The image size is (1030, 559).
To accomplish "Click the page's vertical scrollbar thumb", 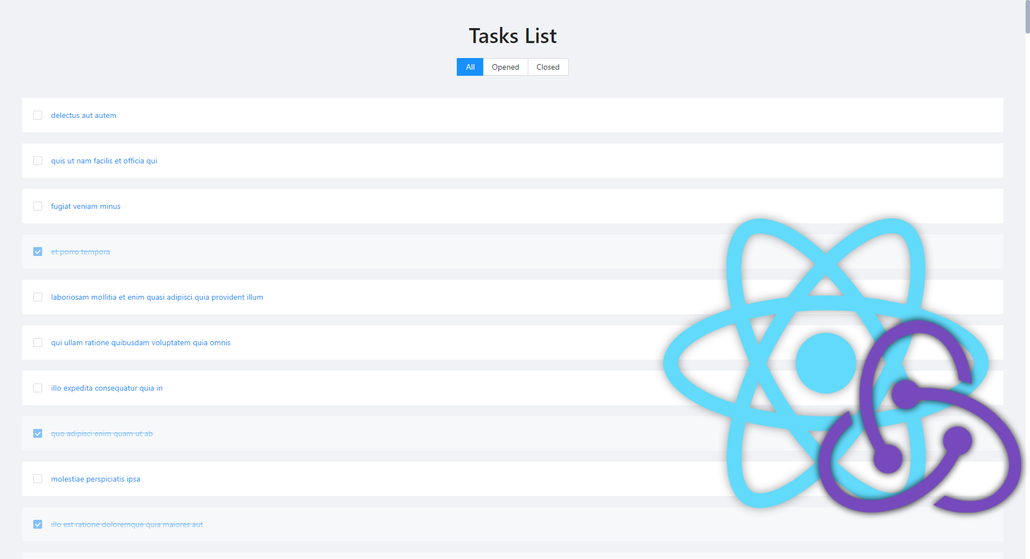I will (x=1026, y=18).
